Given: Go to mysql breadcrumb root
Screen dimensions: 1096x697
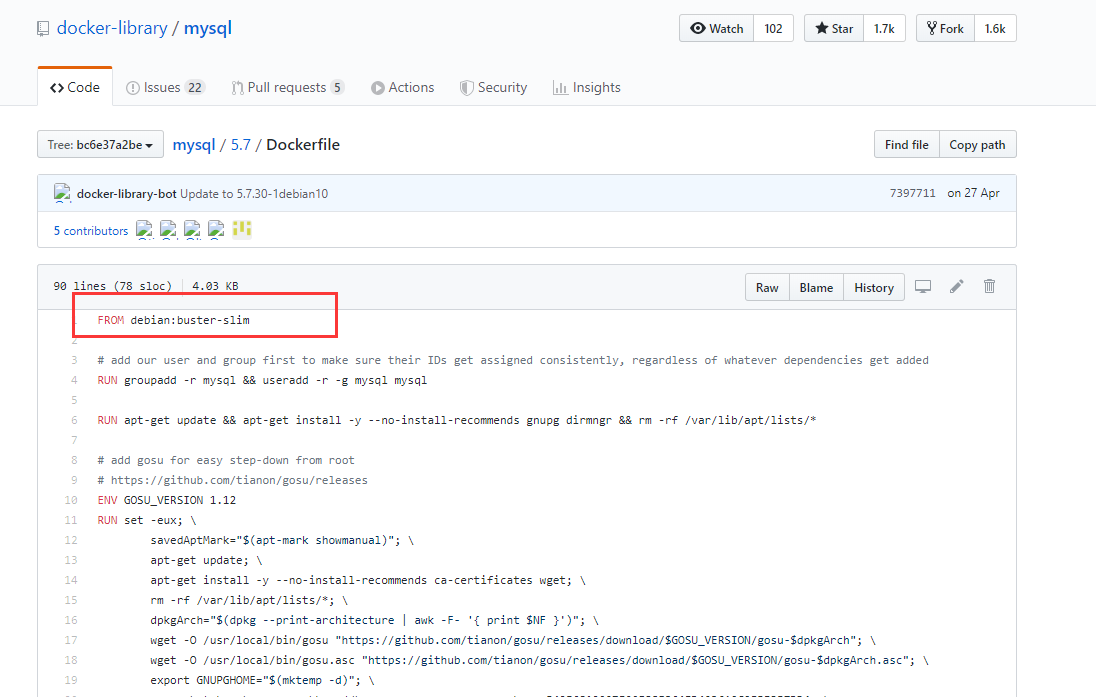Looking at the screenshot, I should point(194,145).
